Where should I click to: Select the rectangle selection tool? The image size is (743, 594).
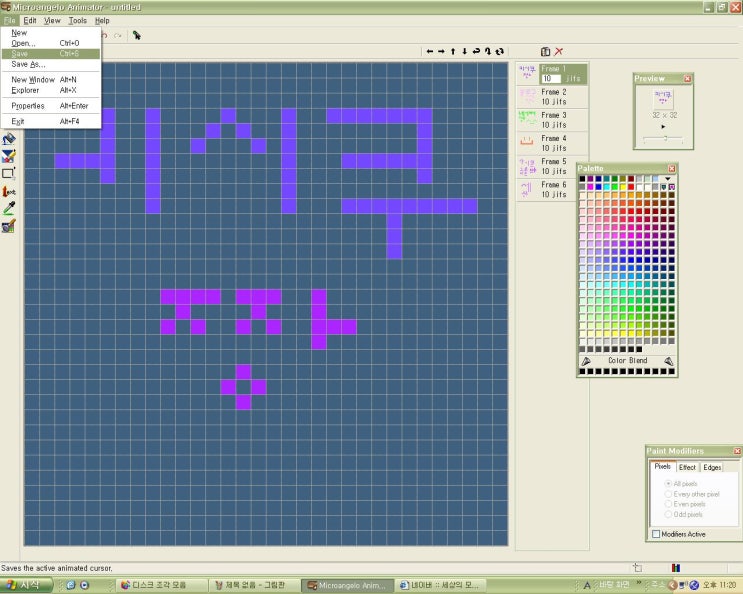(x=9, y=173)
